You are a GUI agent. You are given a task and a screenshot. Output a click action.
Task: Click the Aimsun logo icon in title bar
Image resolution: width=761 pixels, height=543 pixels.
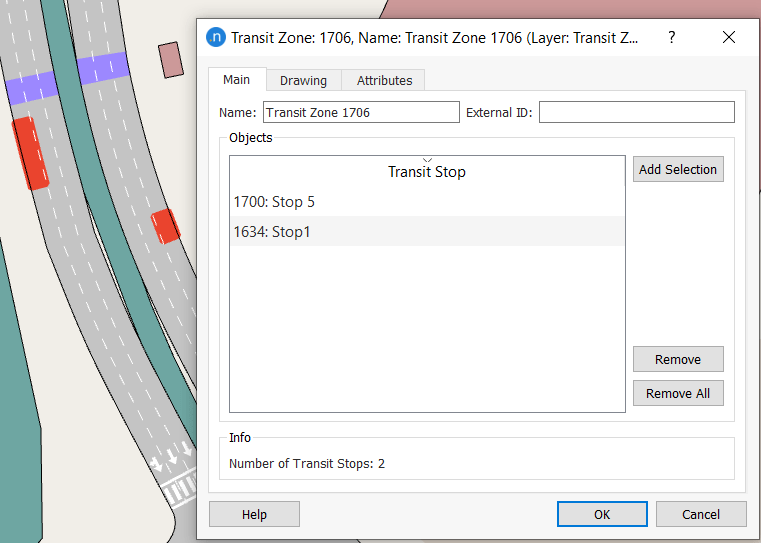click(216, 37)
